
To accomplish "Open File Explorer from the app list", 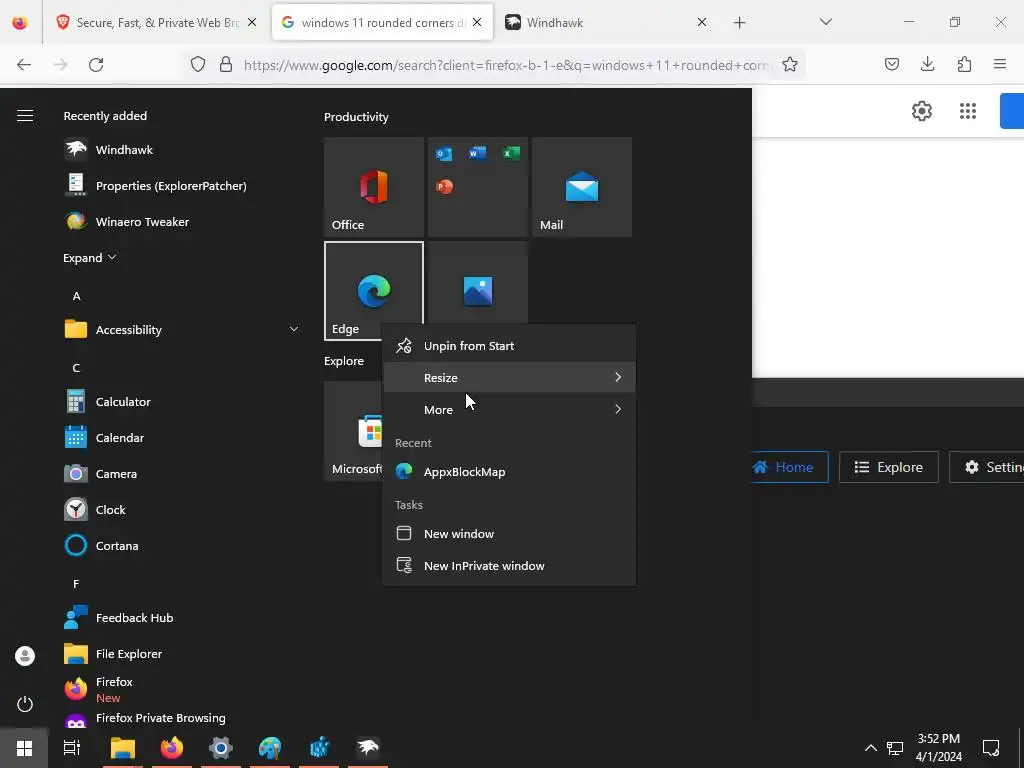I will 129,653.
